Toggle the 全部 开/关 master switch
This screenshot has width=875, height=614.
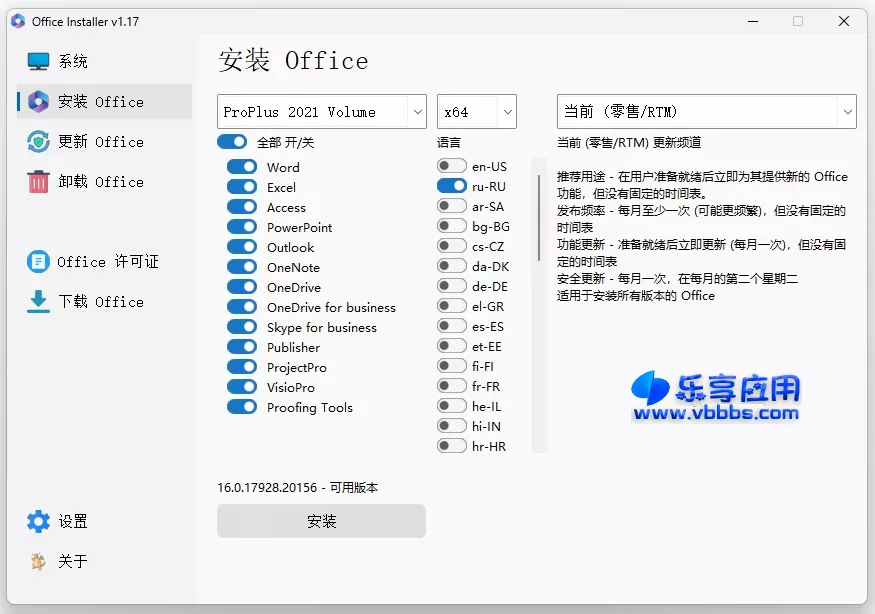232,142
